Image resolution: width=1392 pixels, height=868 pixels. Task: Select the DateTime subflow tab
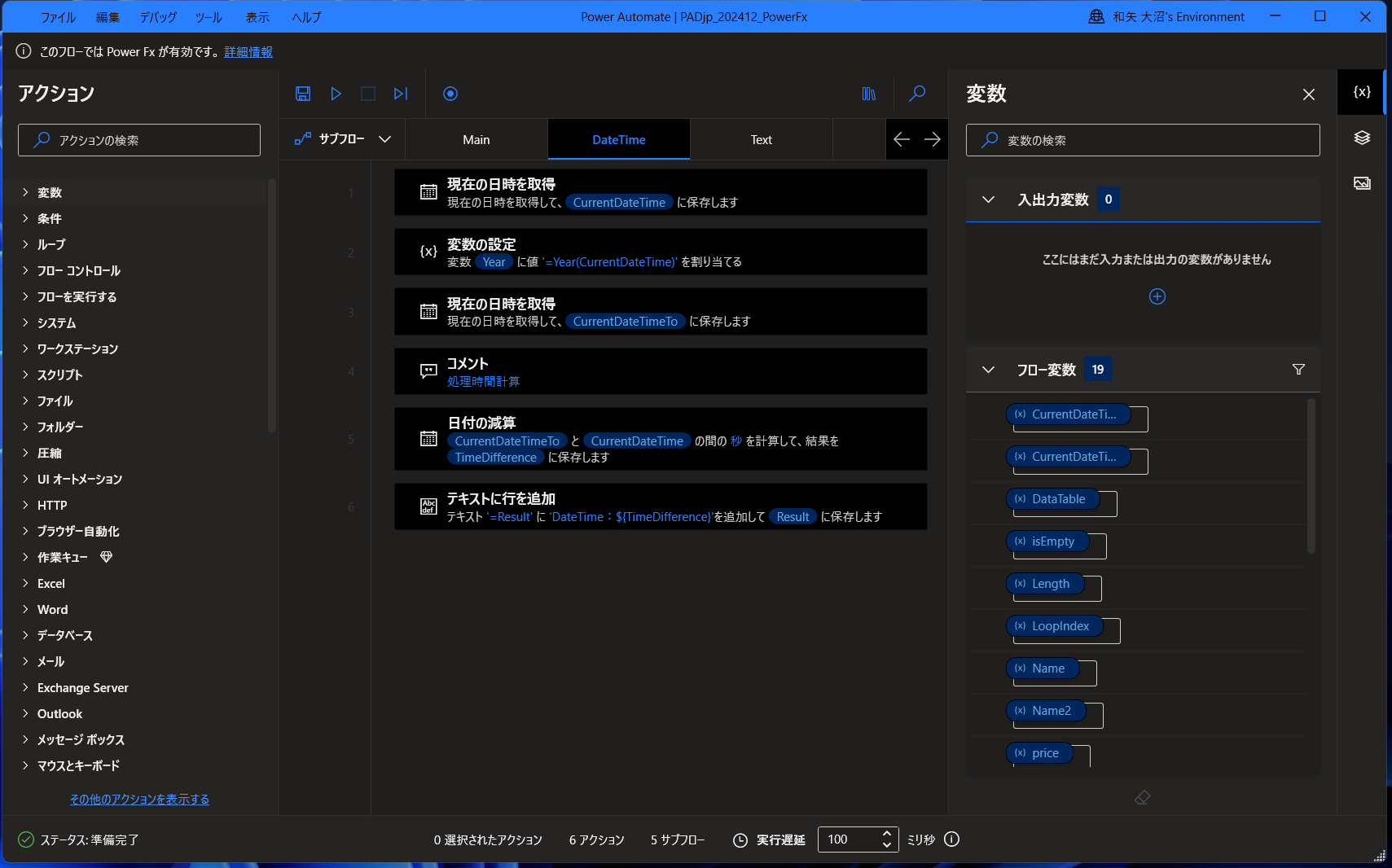619,139
